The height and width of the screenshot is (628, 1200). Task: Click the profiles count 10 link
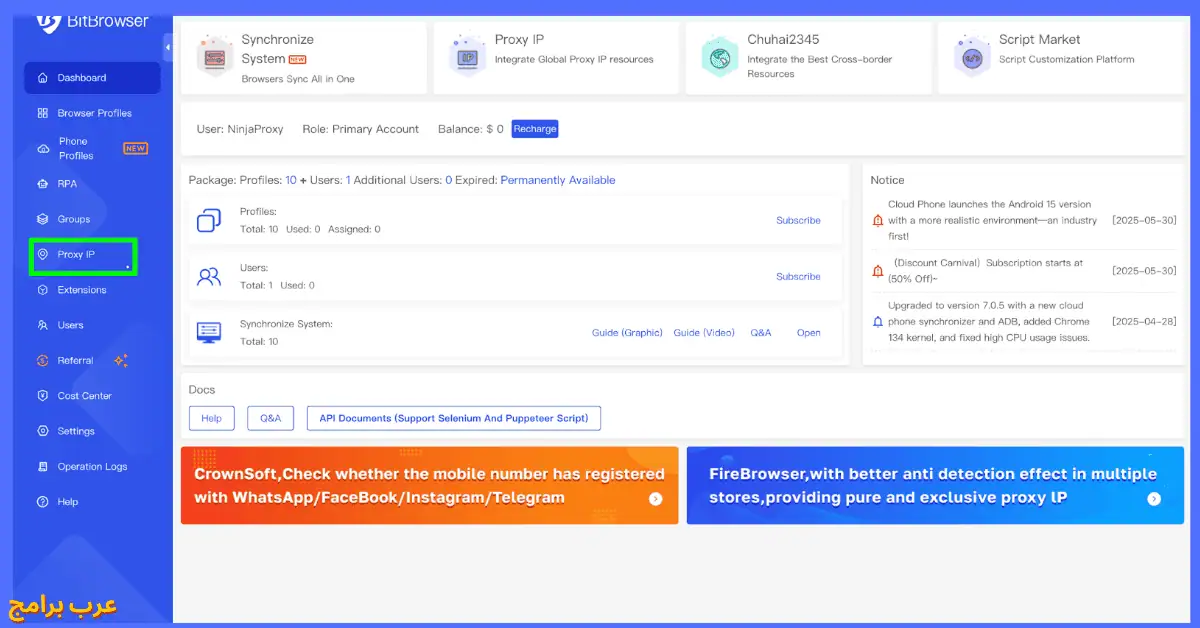291,180
